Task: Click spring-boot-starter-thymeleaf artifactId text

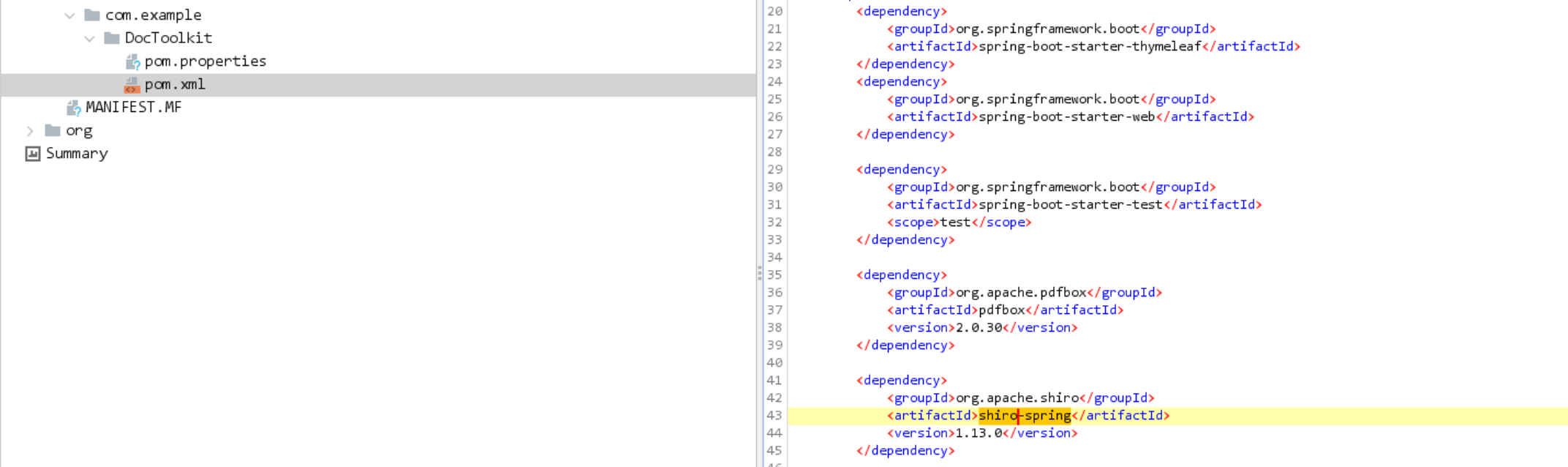Action: [x=1090, y=46]
